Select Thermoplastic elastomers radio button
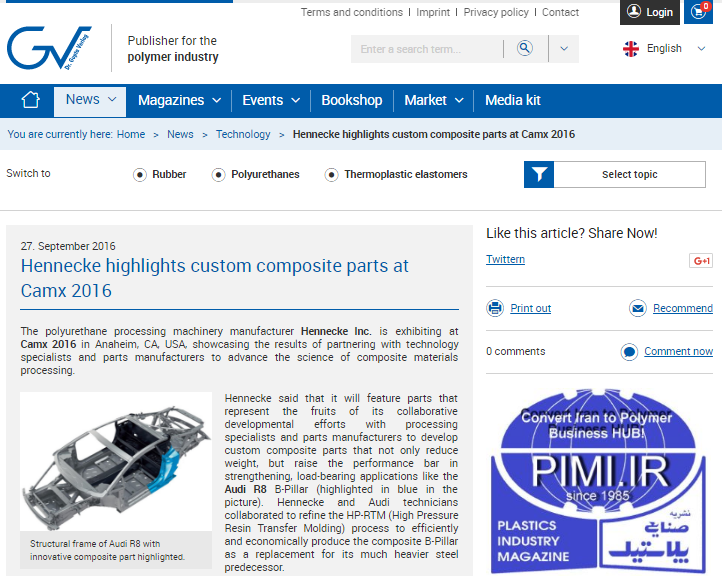 click(x=331, y=175)
